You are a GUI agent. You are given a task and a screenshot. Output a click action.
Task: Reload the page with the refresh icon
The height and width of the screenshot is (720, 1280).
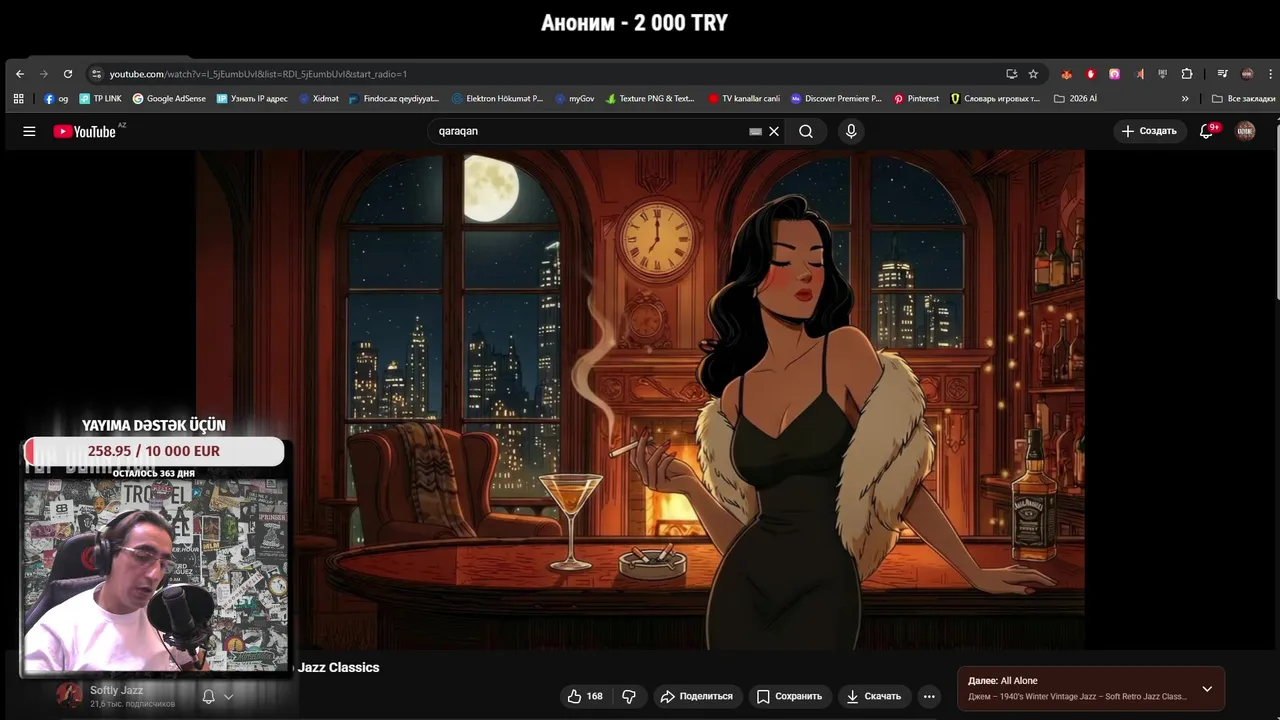[68, 74]
